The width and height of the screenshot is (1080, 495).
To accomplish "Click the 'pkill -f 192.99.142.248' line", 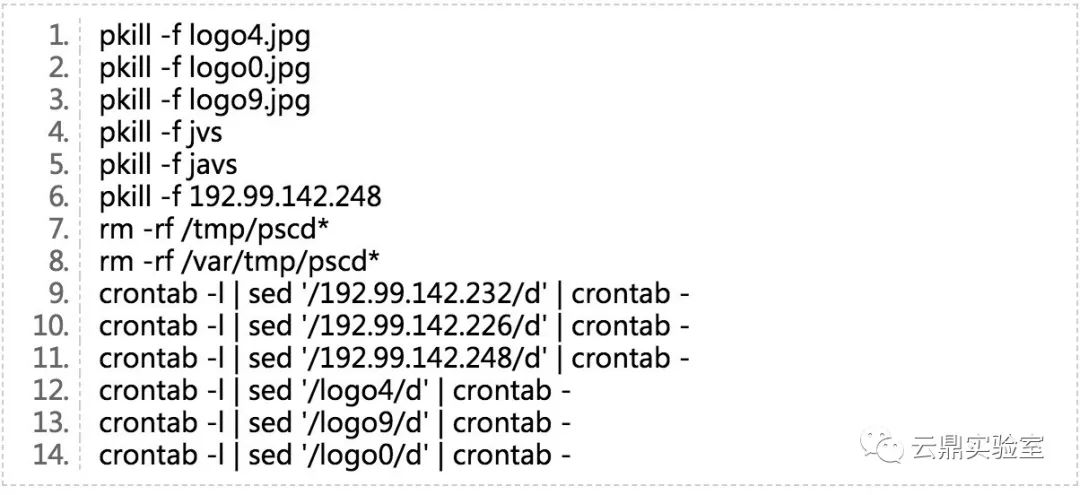I will (x=240, y=197).
